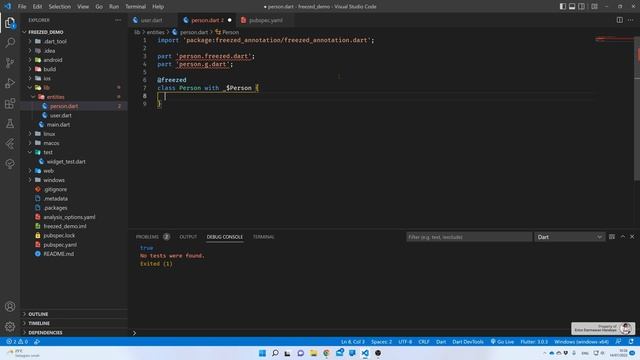Open the Extensions view
The width and height of the screenshot is (640, 360).
pyautogui.click(x=10, y=103)
